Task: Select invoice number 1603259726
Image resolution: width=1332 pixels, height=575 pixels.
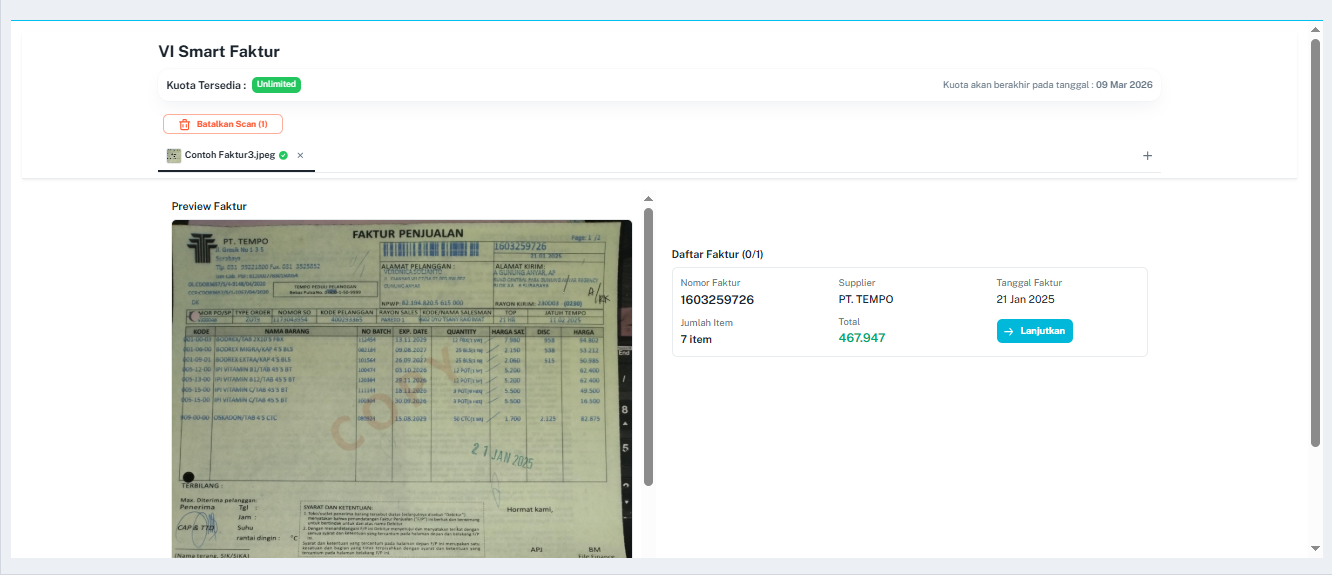Action: click(x=717, y=300)
